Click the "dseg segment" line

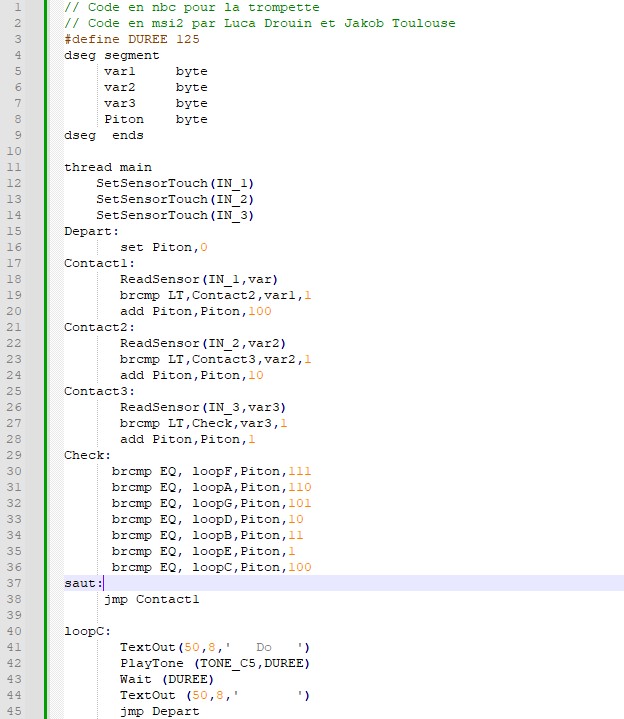[111, 55]
